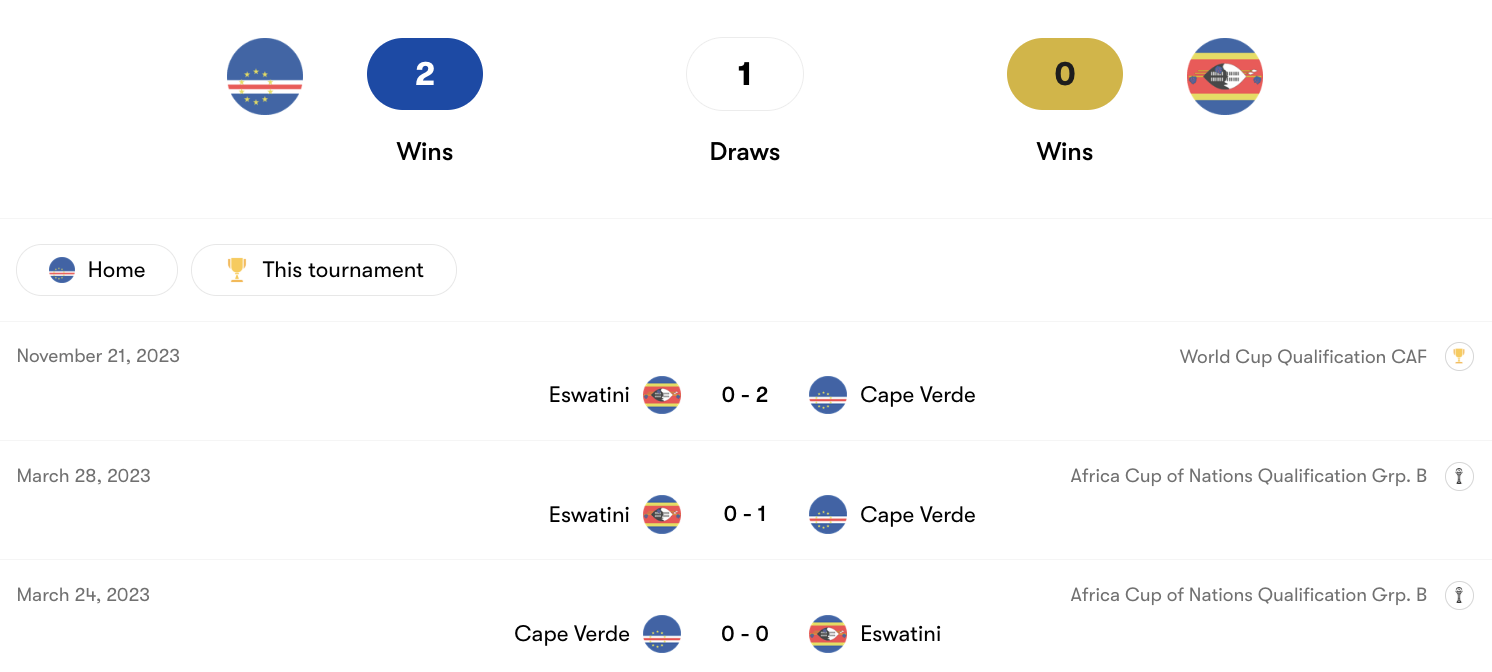
Task: Click Eswatini flag in March 28 match
Action: click(662, 515)
